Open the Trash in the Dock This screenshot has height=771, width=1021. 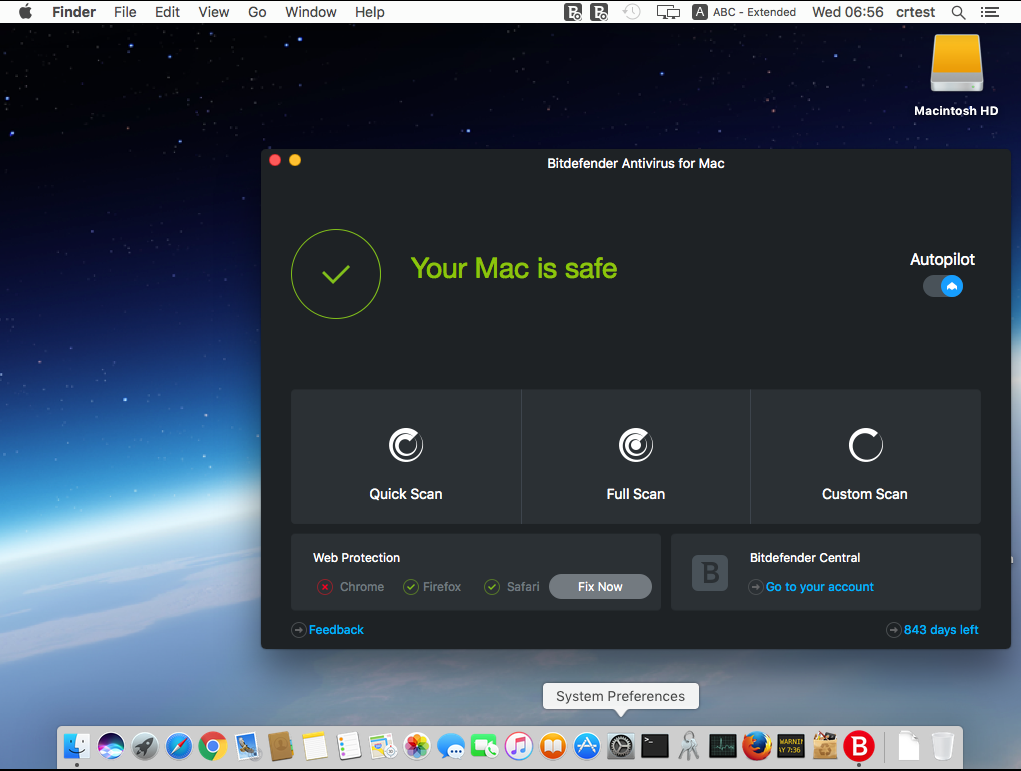click(942, 746)
